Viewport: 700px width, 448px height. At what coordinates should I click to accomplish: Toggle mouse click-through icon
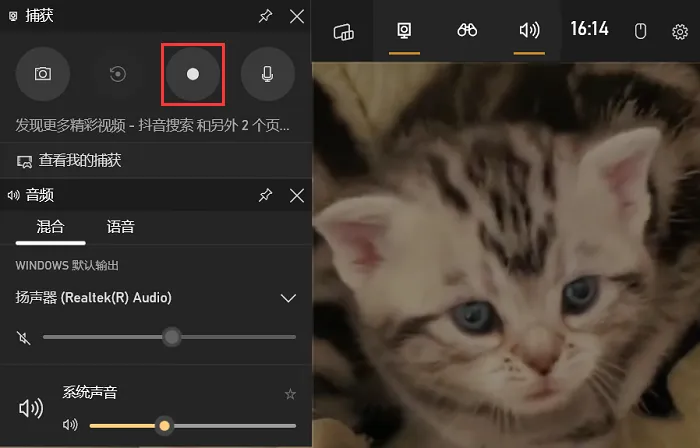640,31
